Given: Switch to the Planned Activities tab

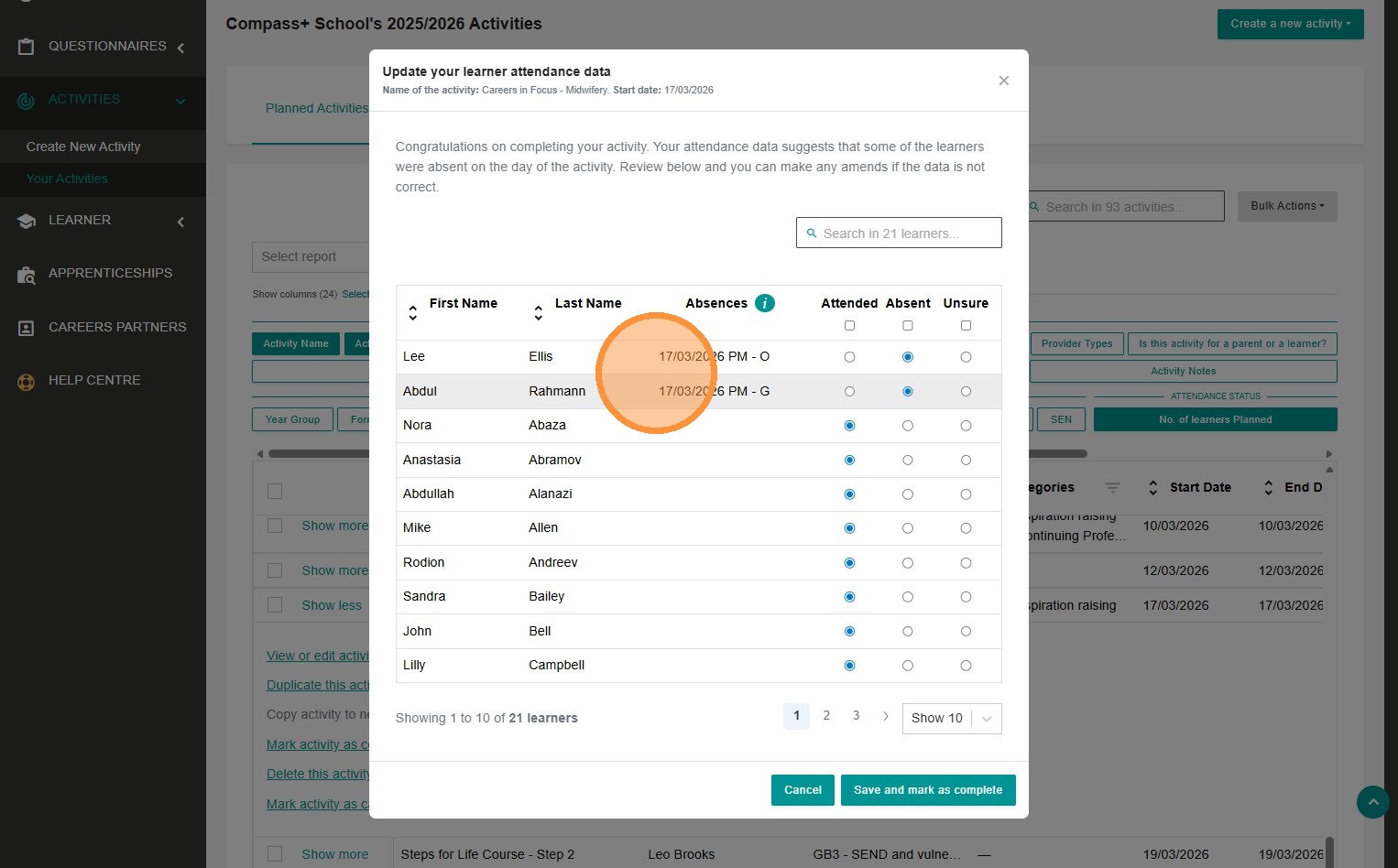Looking at the screenshot, I should click(x=317, y=108).
